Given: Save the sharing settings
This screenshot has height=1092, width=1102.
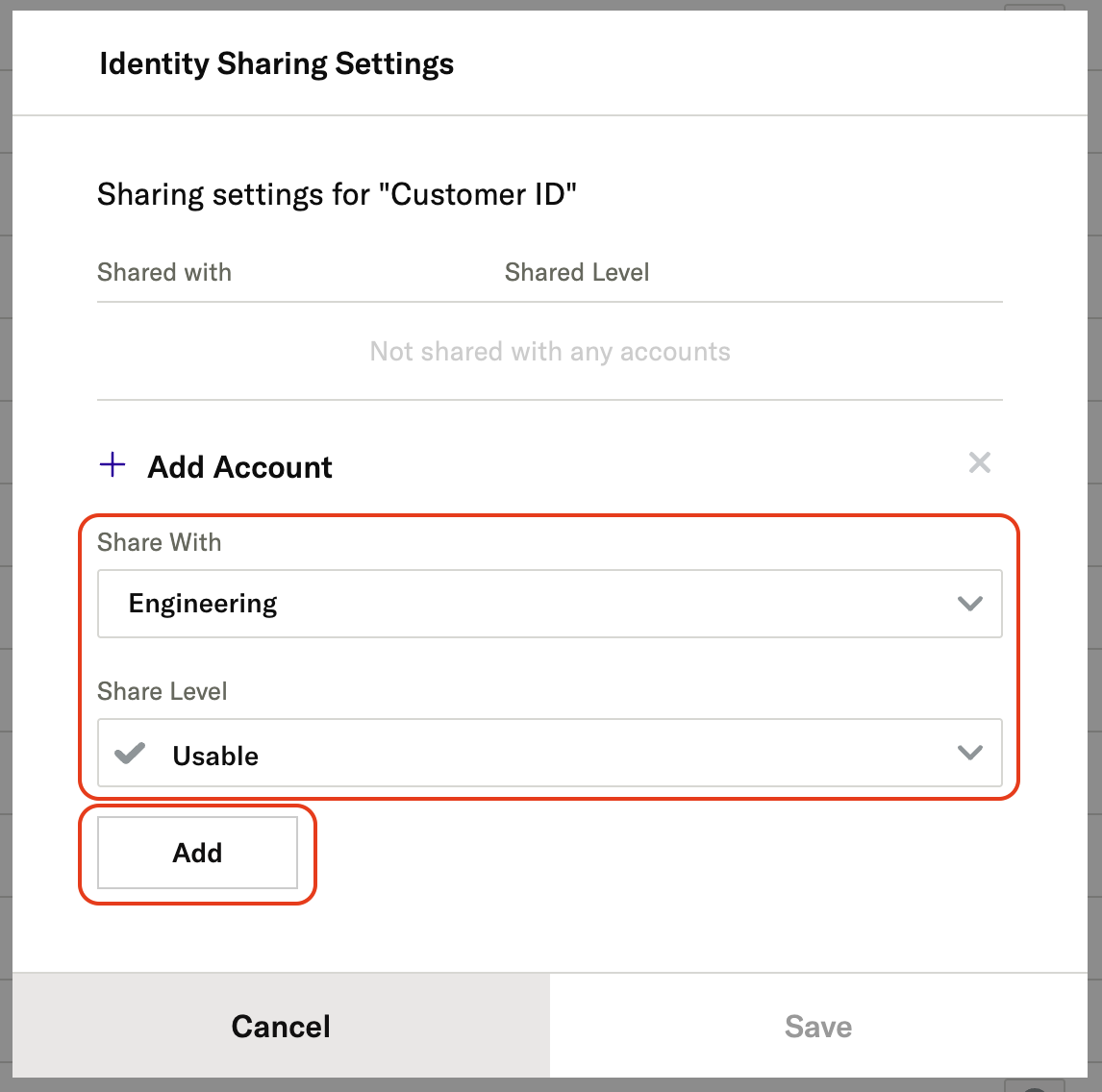Looking at the screenshot, I should 818,1026.
